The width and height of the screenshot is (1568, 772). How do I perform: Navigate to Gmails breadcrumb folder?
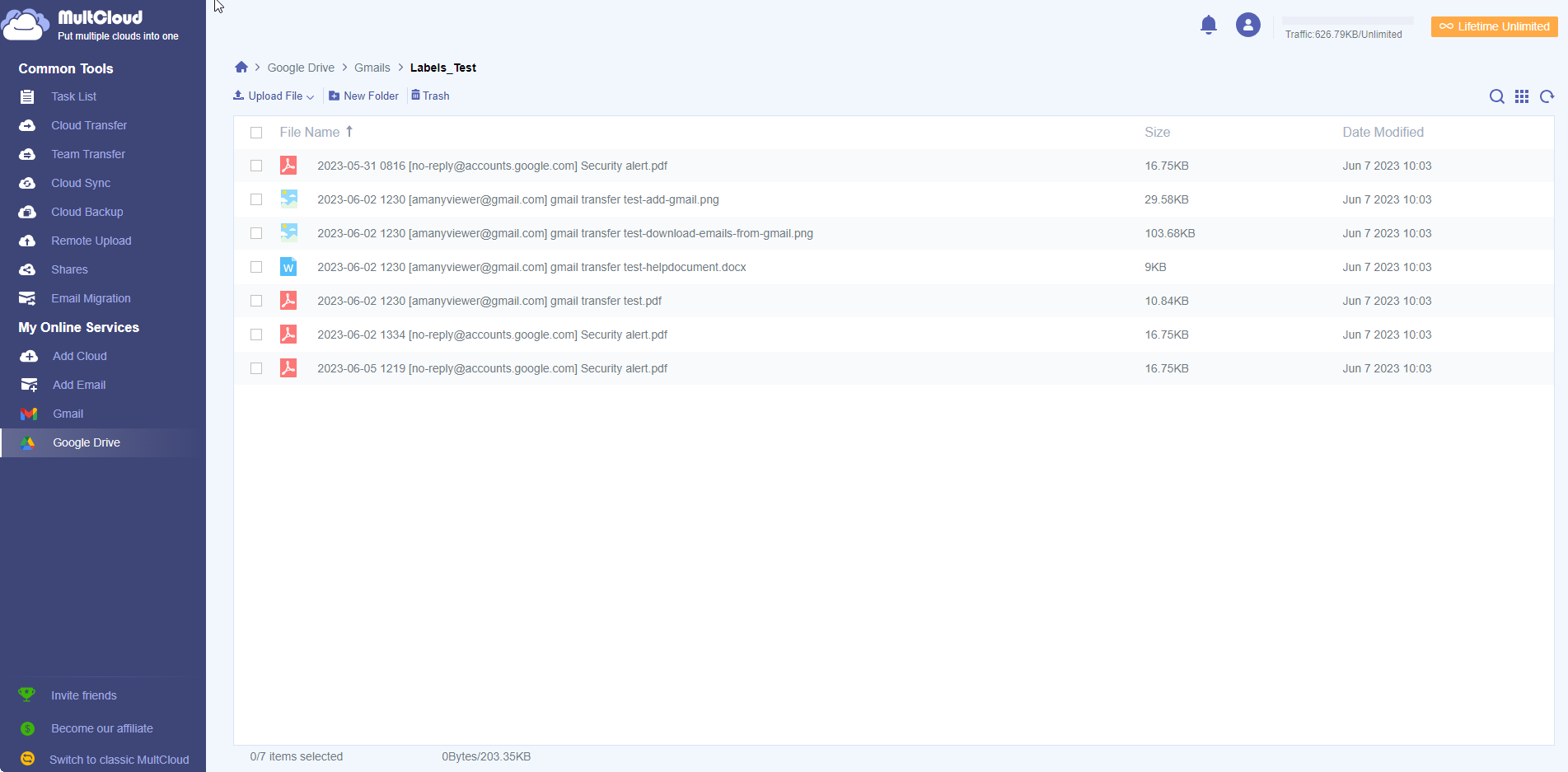click(372, 68)
